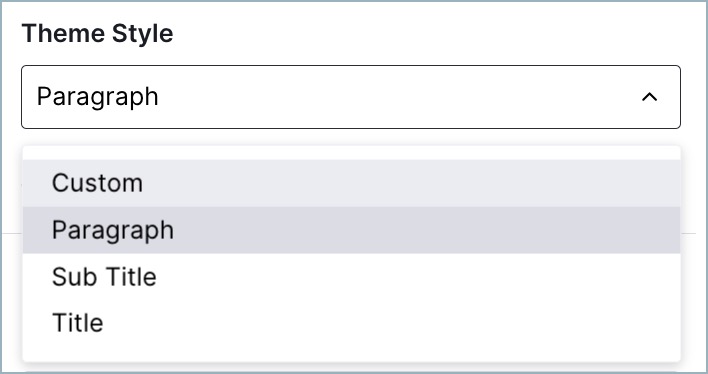Toggle the dropdown with the caret icon
Screen dimensions: 708x374
point(649,97)
